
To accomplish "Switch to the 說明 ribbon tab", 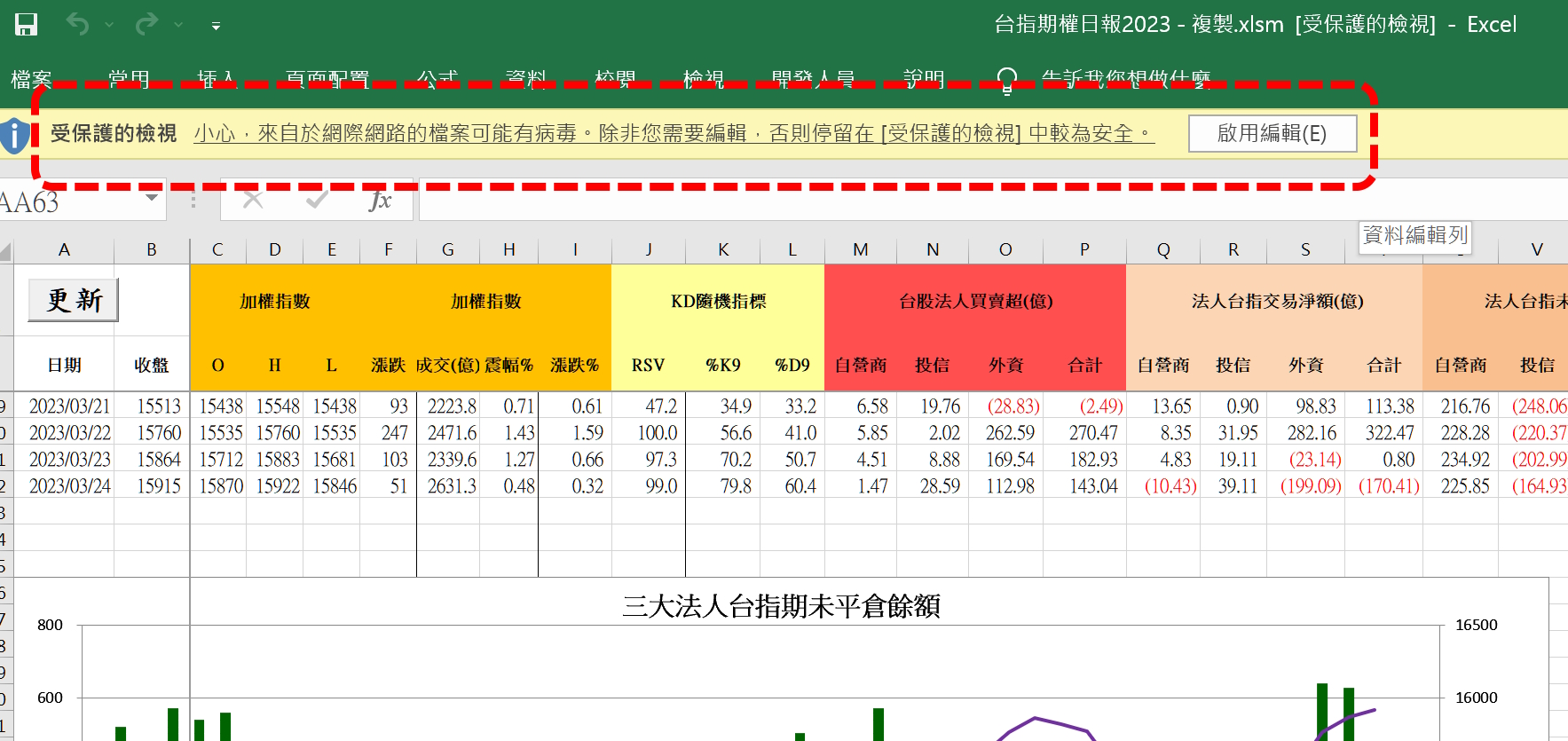I will tap(924, 80).
